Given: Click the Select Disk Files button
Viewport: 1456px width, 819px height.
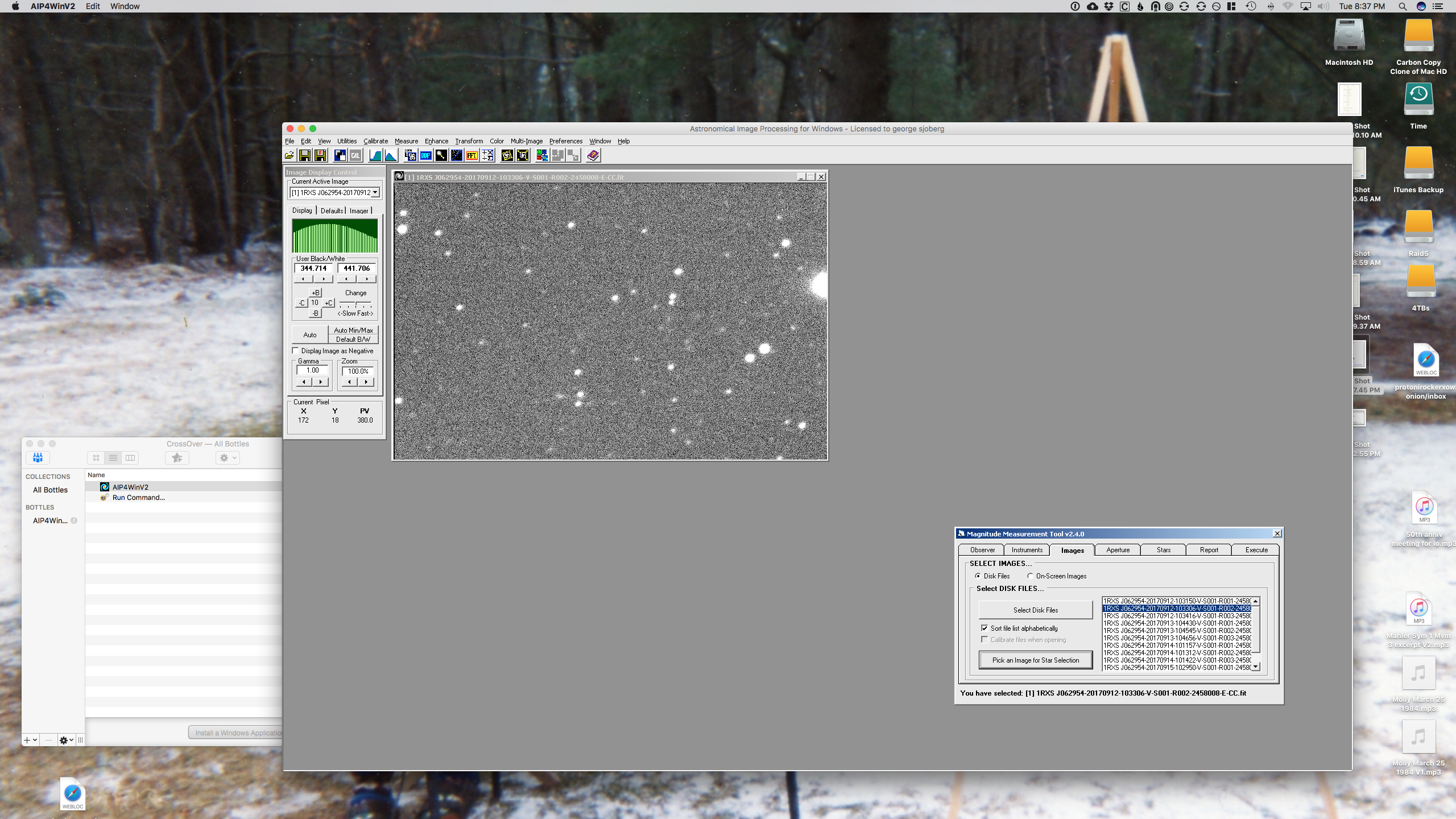Looking at the screenshot, I should click(x=1035, y=610).
